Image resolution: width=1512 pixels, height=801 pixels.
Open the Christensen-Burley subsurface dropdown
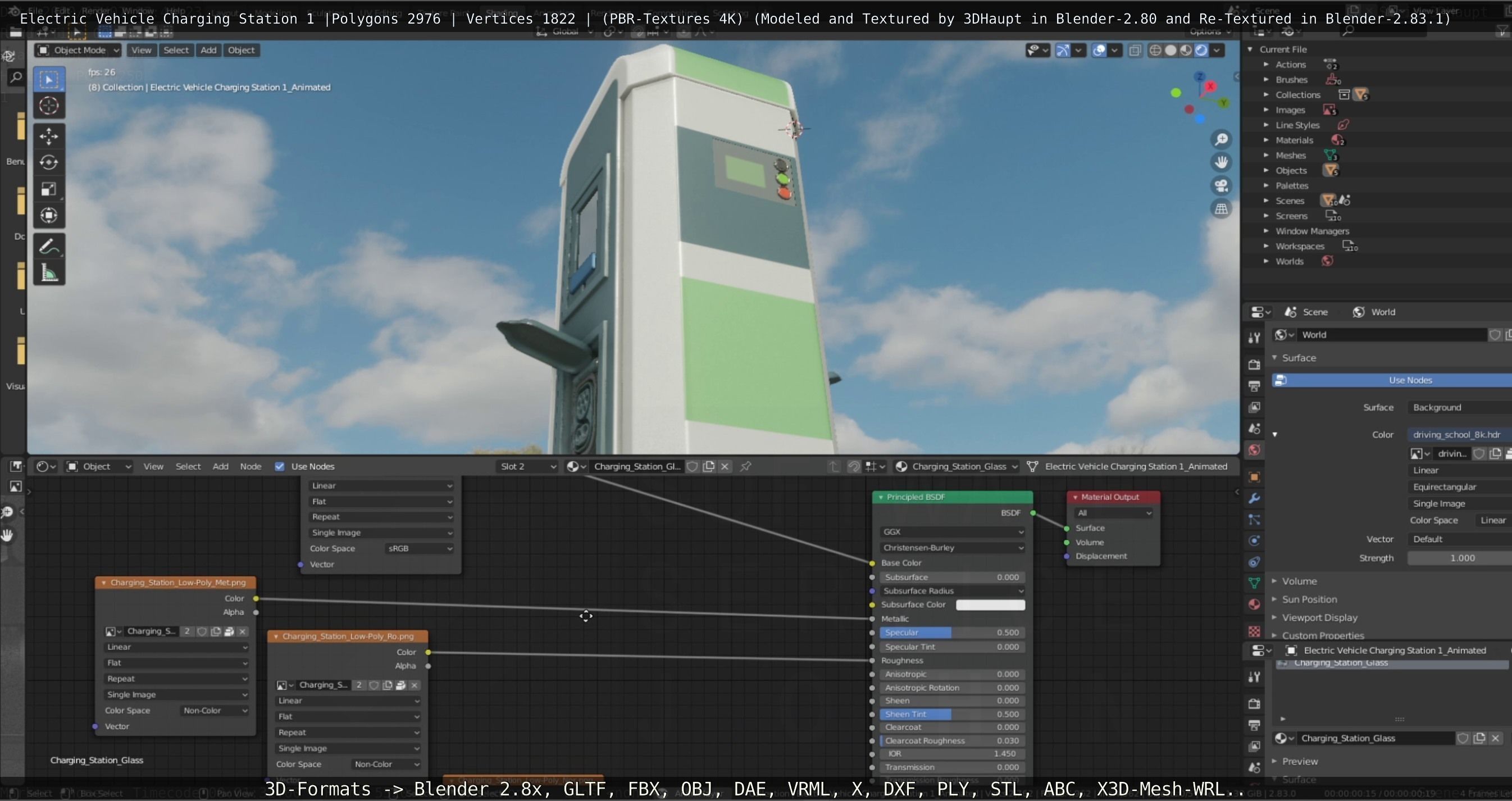(952, 548)
